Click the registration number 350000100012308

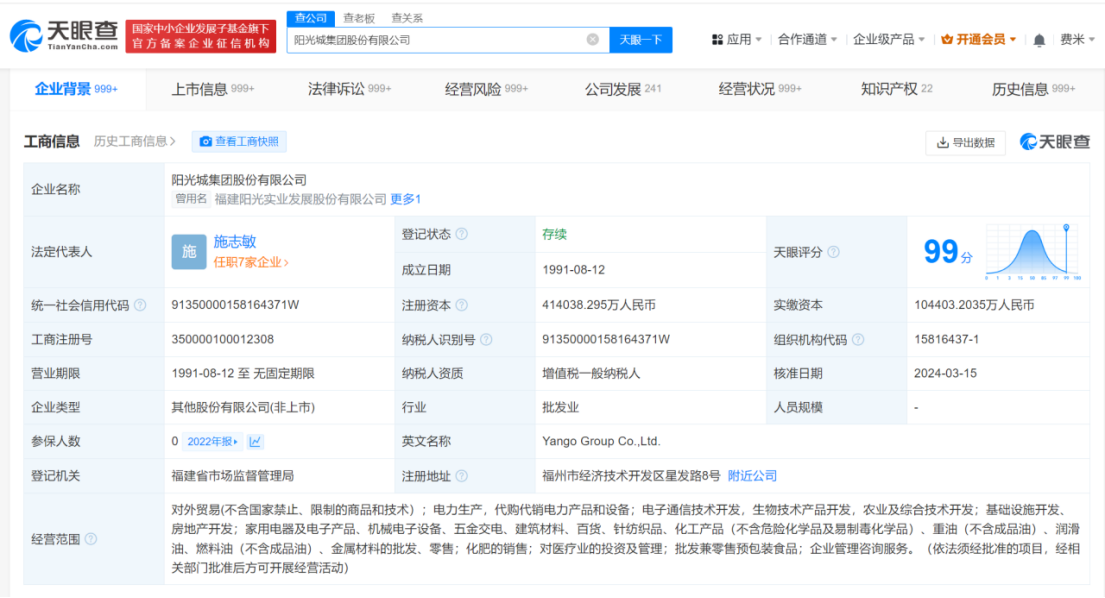coord(223,340)
